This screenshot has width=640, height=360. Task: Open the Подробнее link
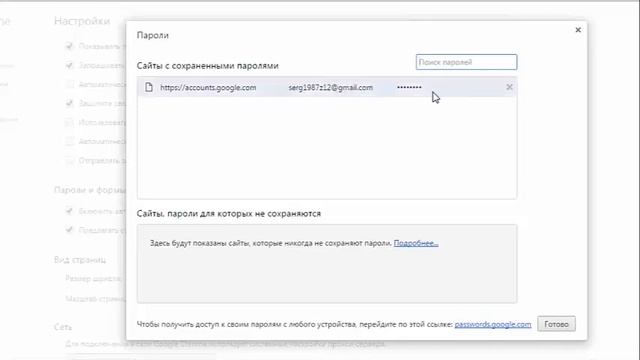(x=416, y=243)
